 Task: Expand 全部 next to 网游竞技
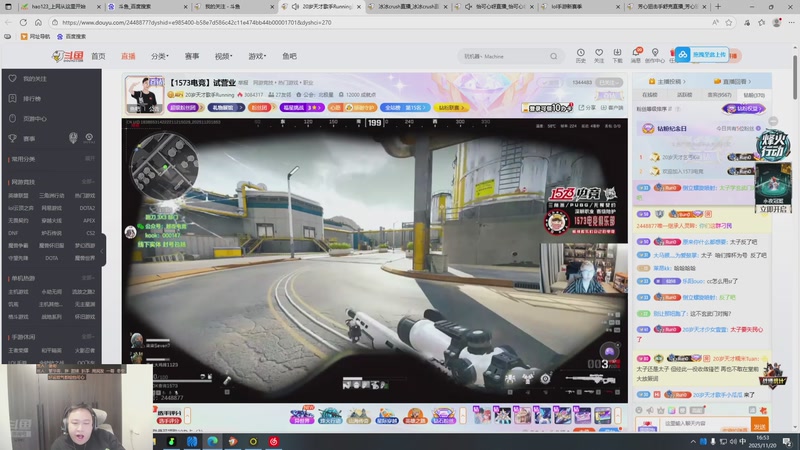[x=88, y=182]
